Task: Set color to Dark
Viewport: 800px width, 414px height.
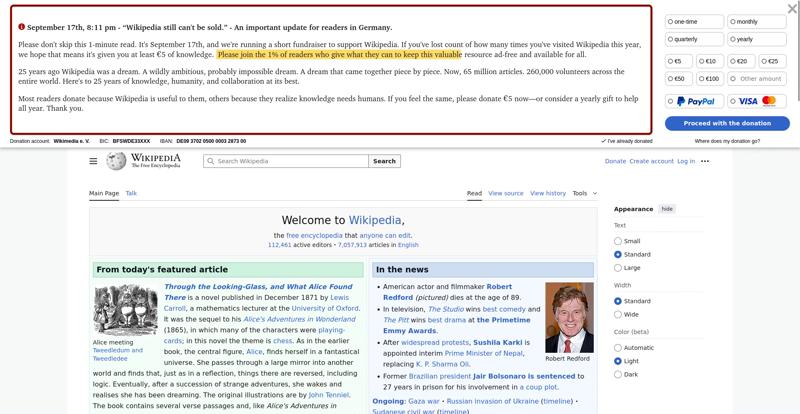Action: coord(618,374)
